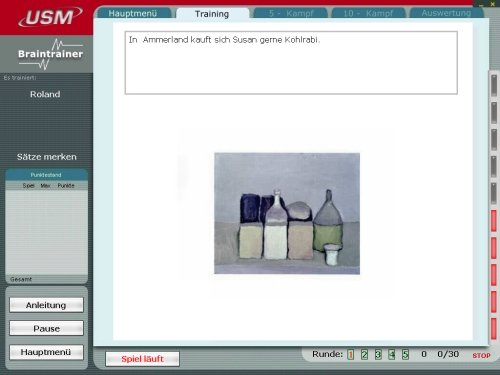500x375 pixels.
Task: Click the still life bottles painting
Action: click(287, 213)
